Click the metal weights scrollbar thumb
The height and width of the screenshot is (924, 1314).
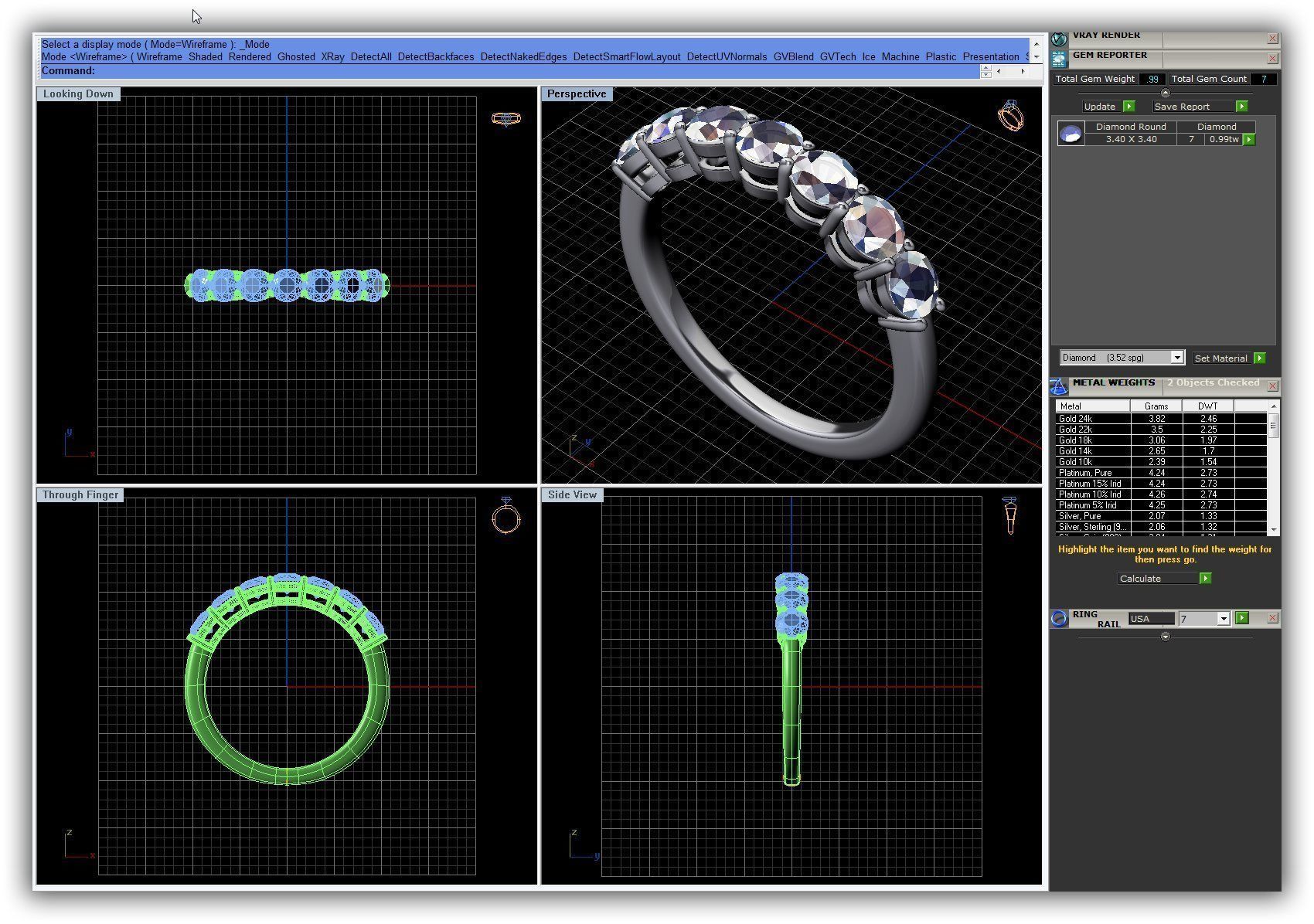point(1273,426)
